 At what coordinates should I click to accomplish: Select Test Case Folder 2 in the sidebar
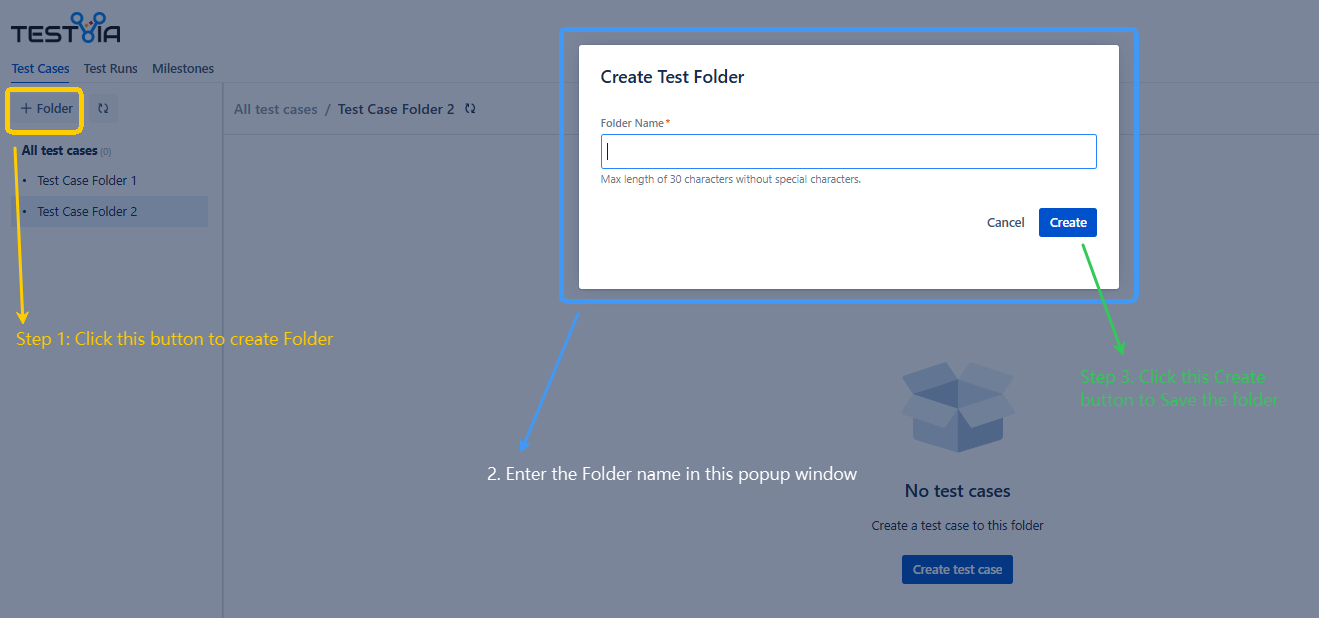(x=87, y=212)
